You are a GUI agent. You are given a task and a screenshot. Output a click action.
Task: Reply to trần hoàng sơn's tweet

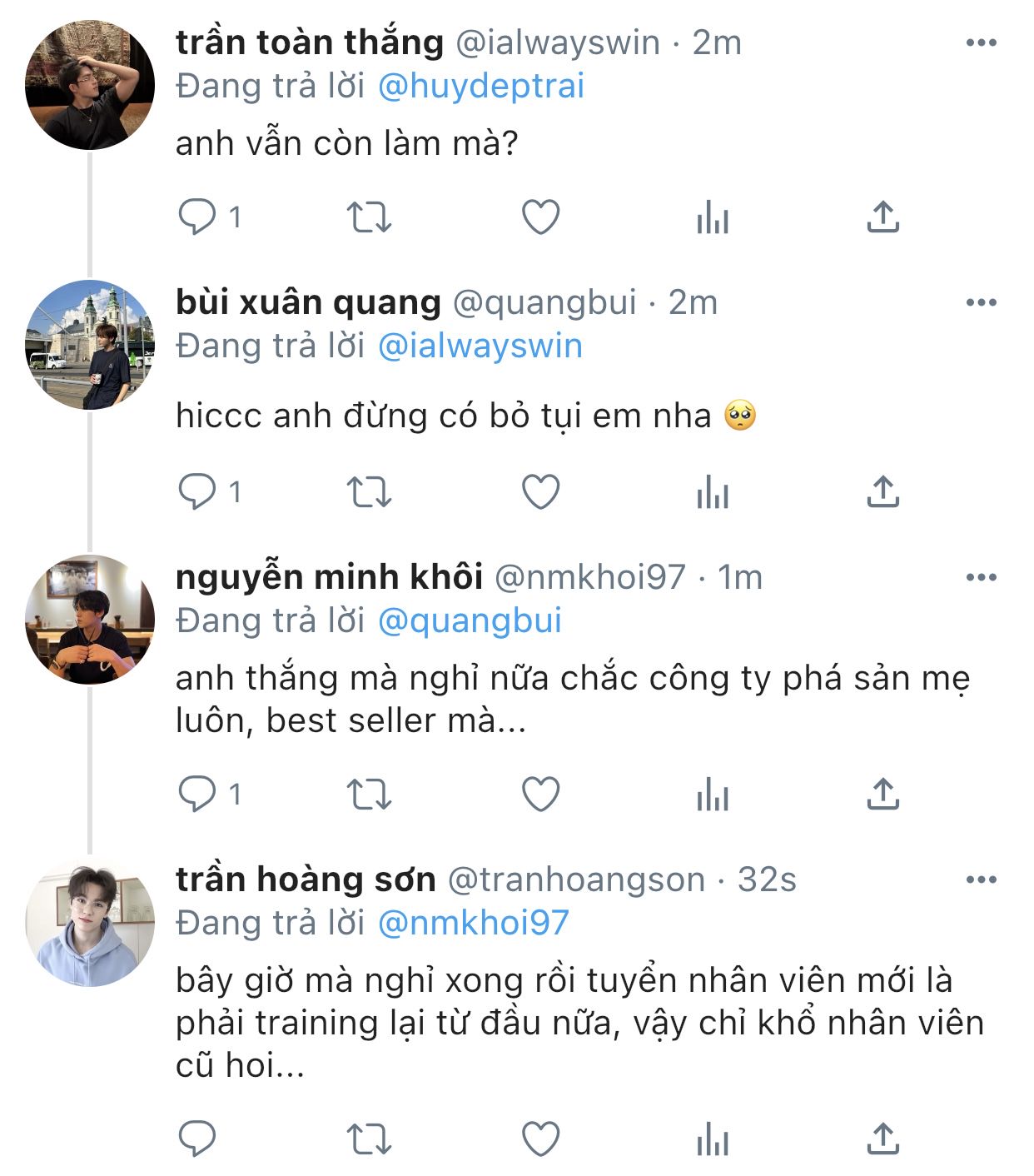(197, 1139)
